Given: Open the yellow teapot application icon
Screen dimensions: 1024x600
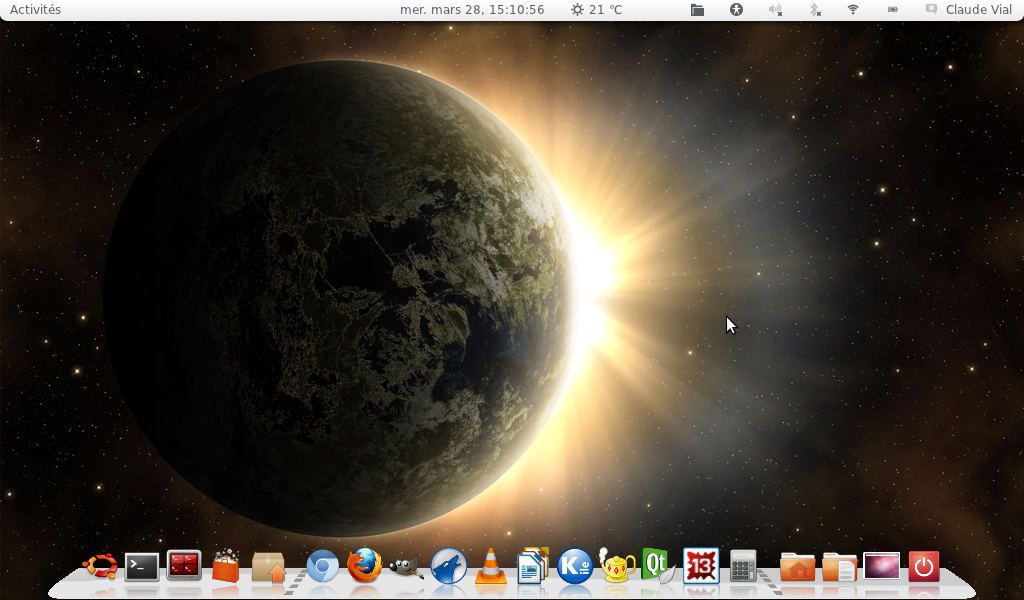Looking at the screenshot, I should click(617, 565).
